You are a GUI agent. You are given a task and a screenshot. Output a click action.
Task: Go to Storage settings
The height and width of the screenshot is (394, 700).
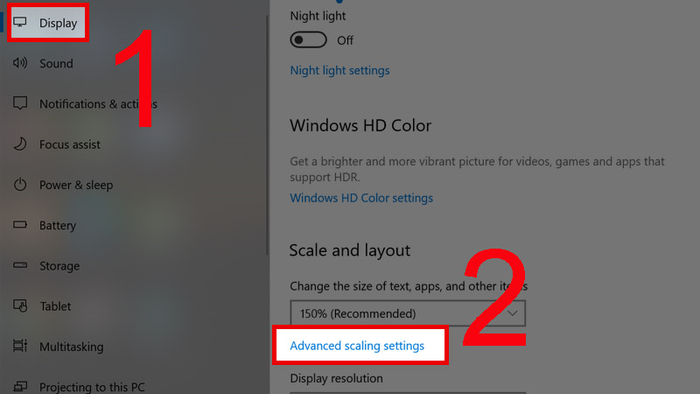point(59,266)
